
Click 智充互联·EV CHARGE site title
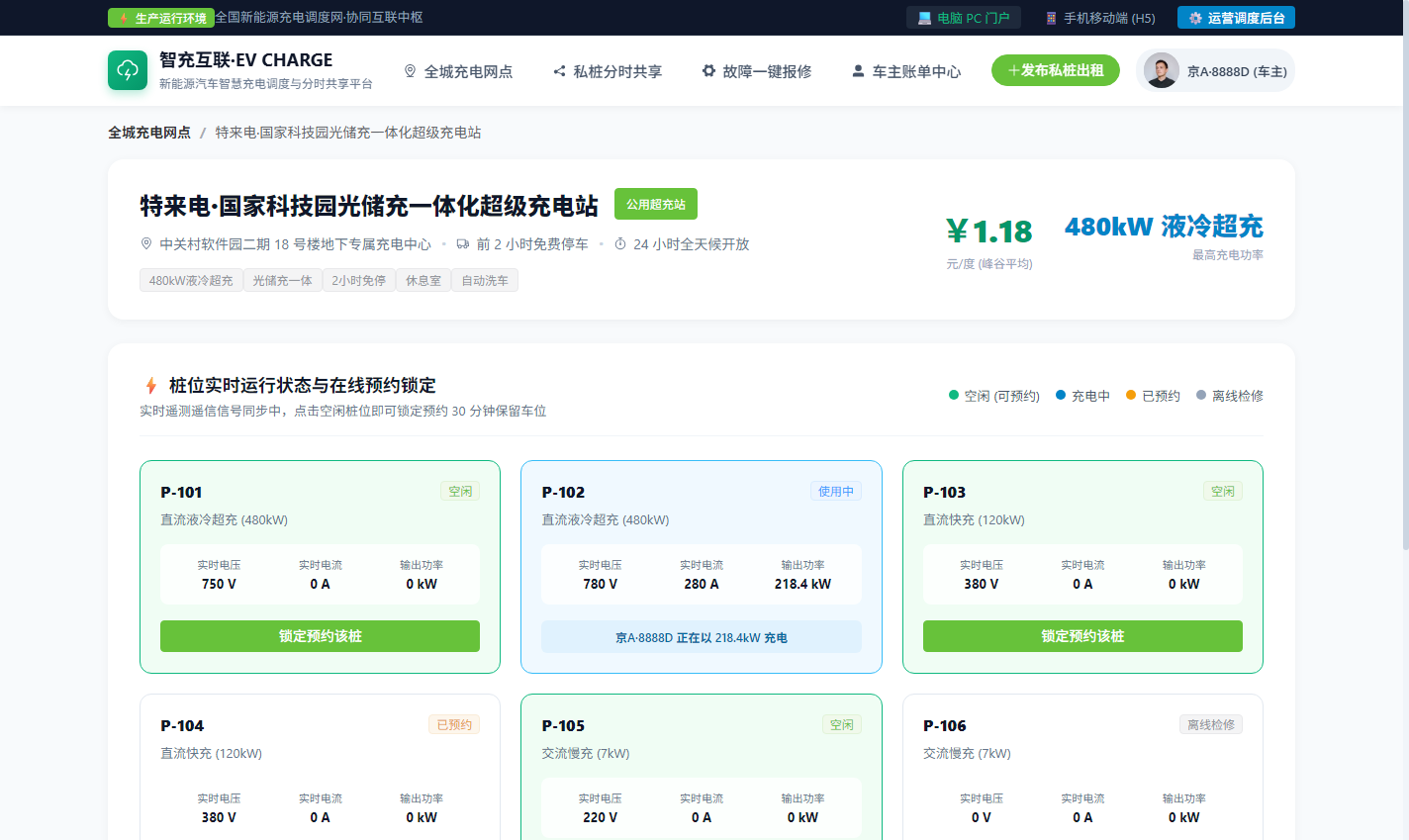(246, 59)
